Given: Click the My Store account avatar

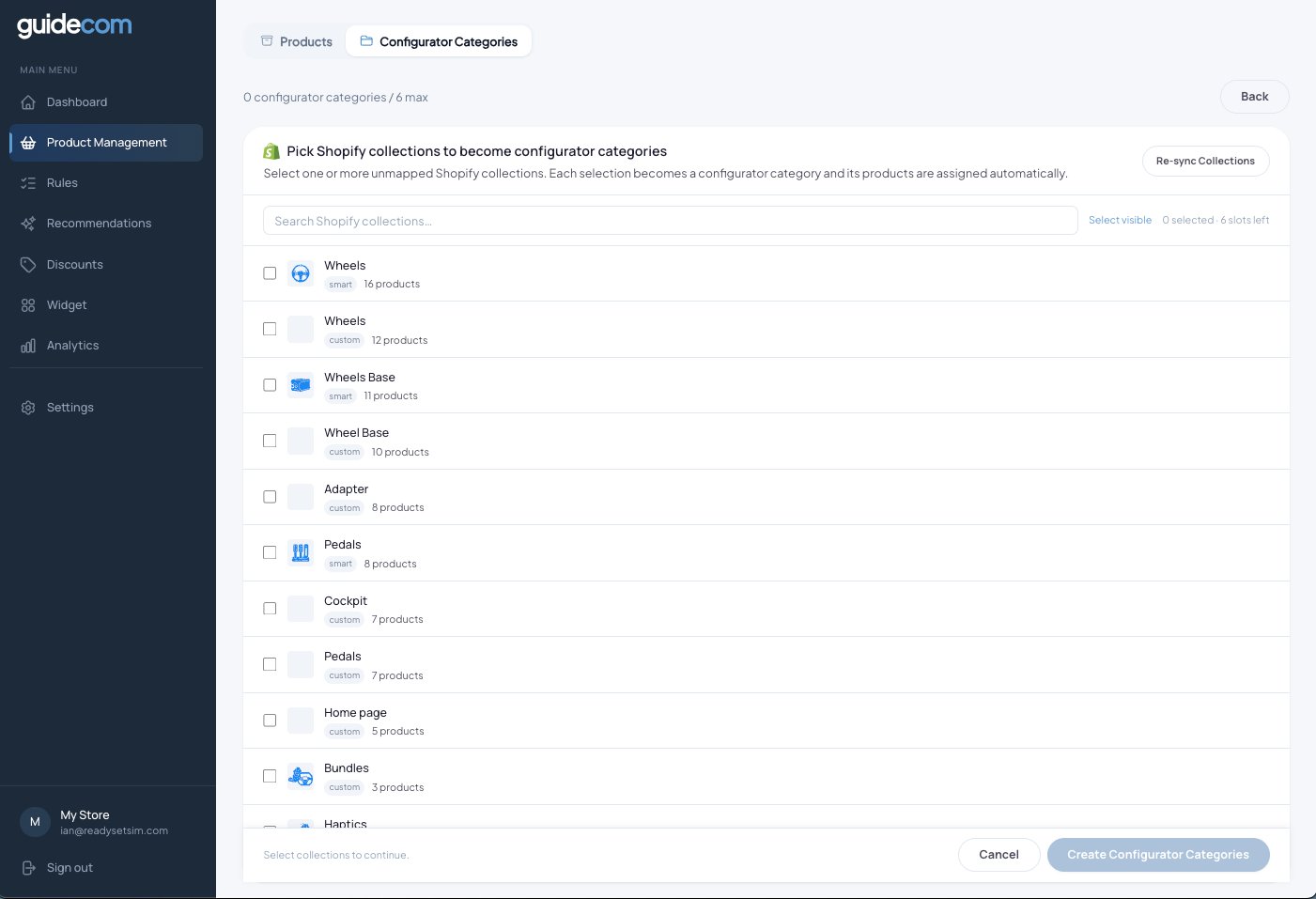Looking at the screenshot, I should [35, 821].
